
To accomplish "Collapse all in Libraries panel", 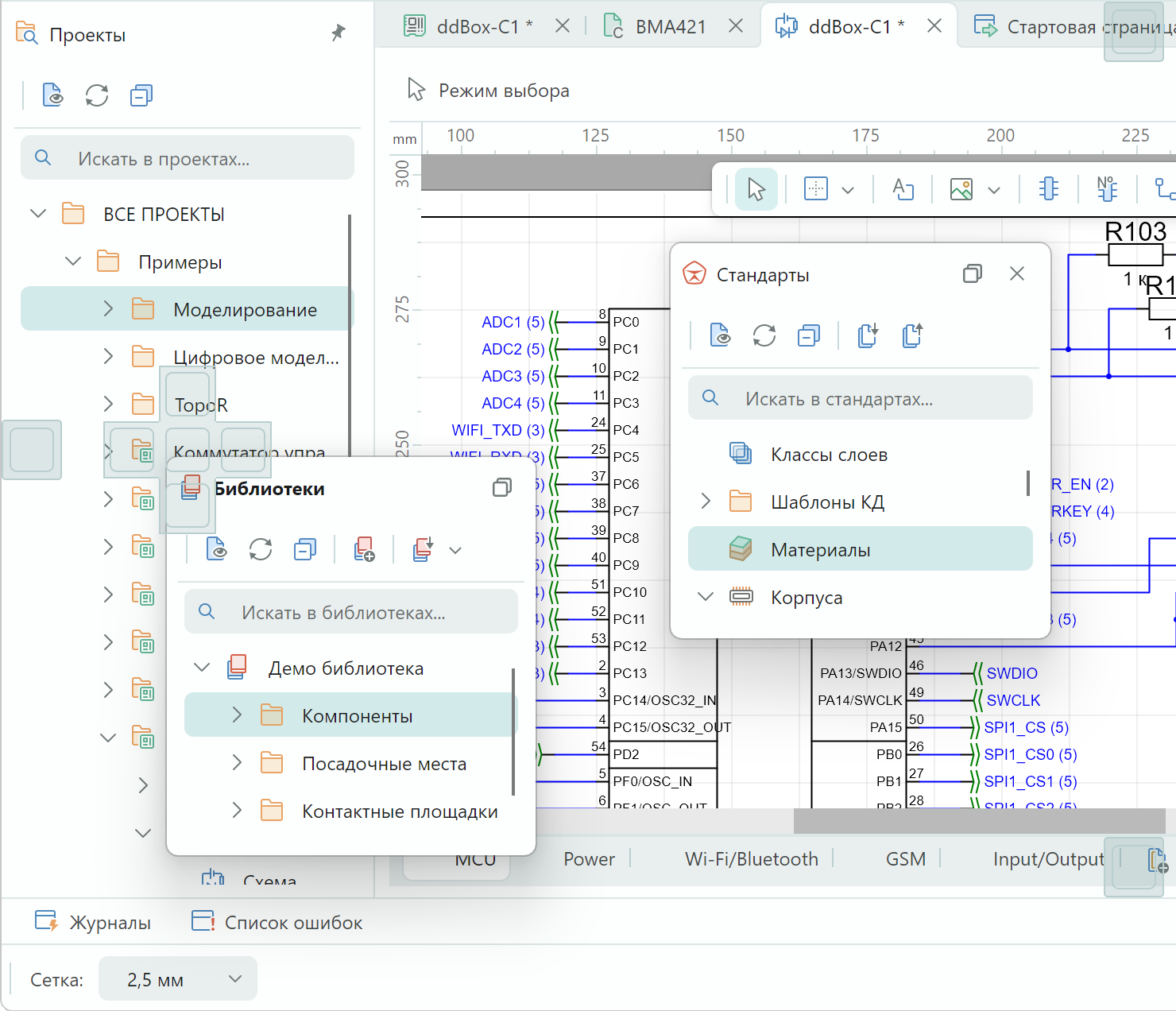I will [305, 549].
